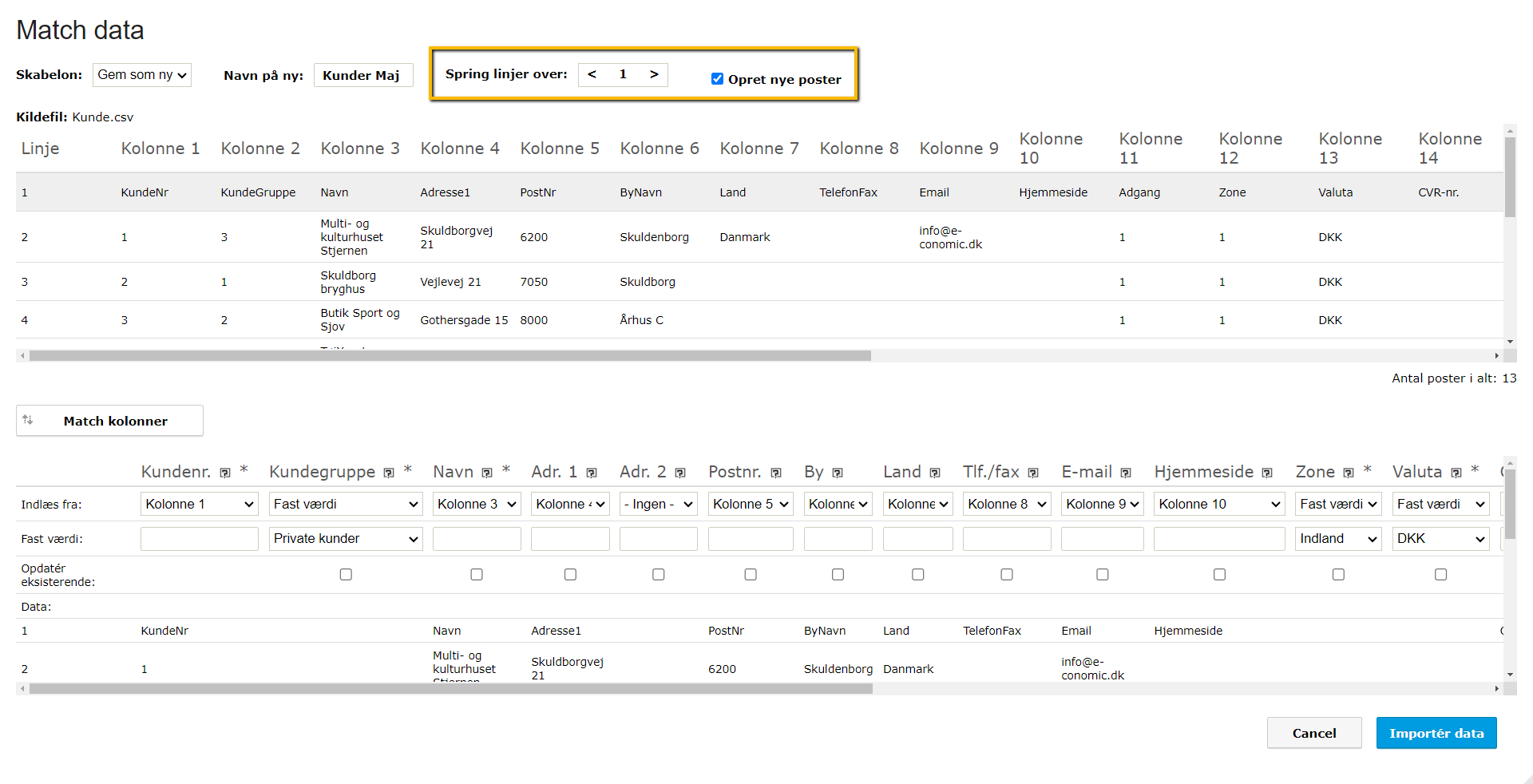Click the Match kolonner button
The height and width of the screenshot is (784, 1533).
tap(109, 421)
